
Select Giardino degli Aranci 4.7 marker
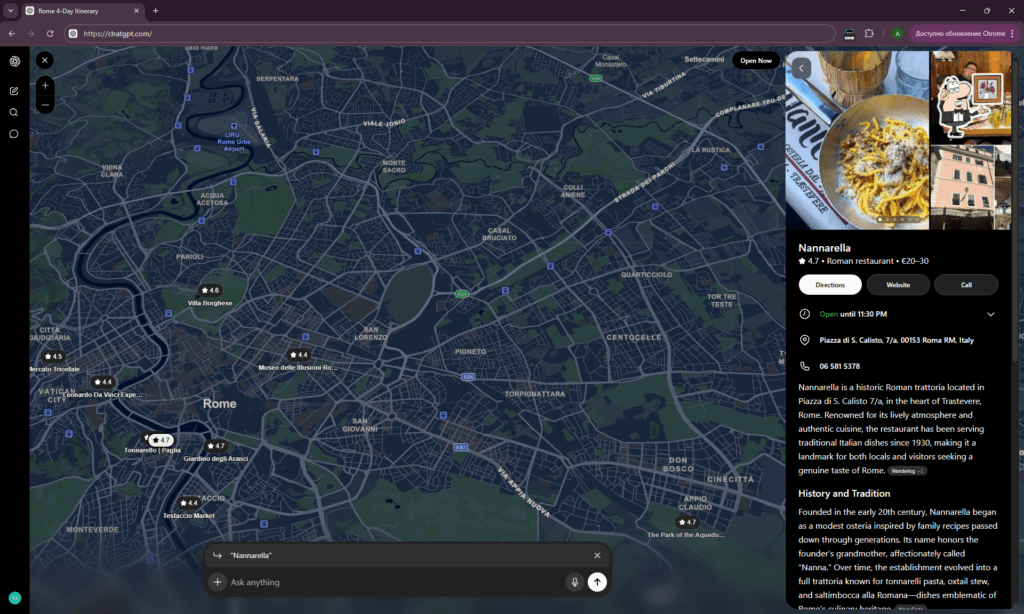click(x=216, y=446)
